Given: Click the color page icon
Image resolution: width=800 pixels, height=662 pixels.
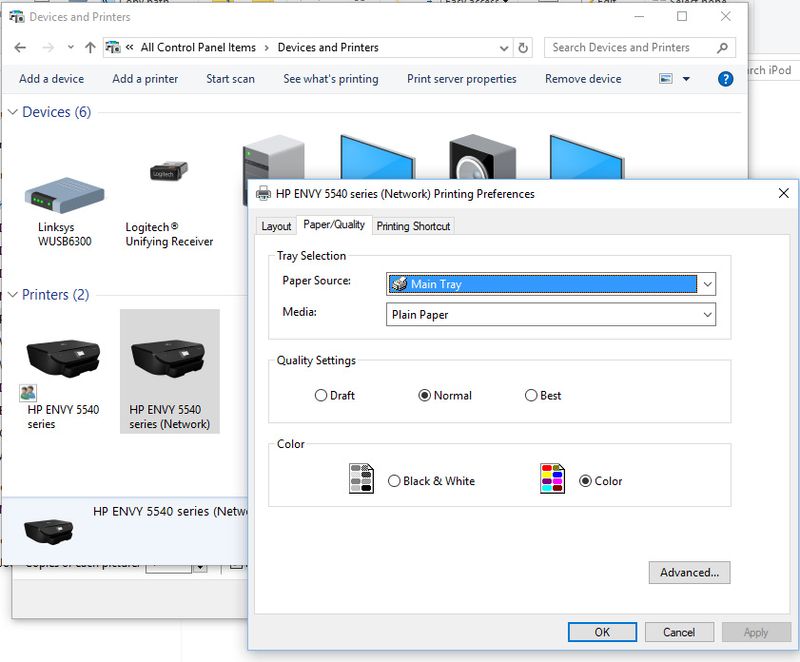Looking at the screenshot, I should 552,478.
